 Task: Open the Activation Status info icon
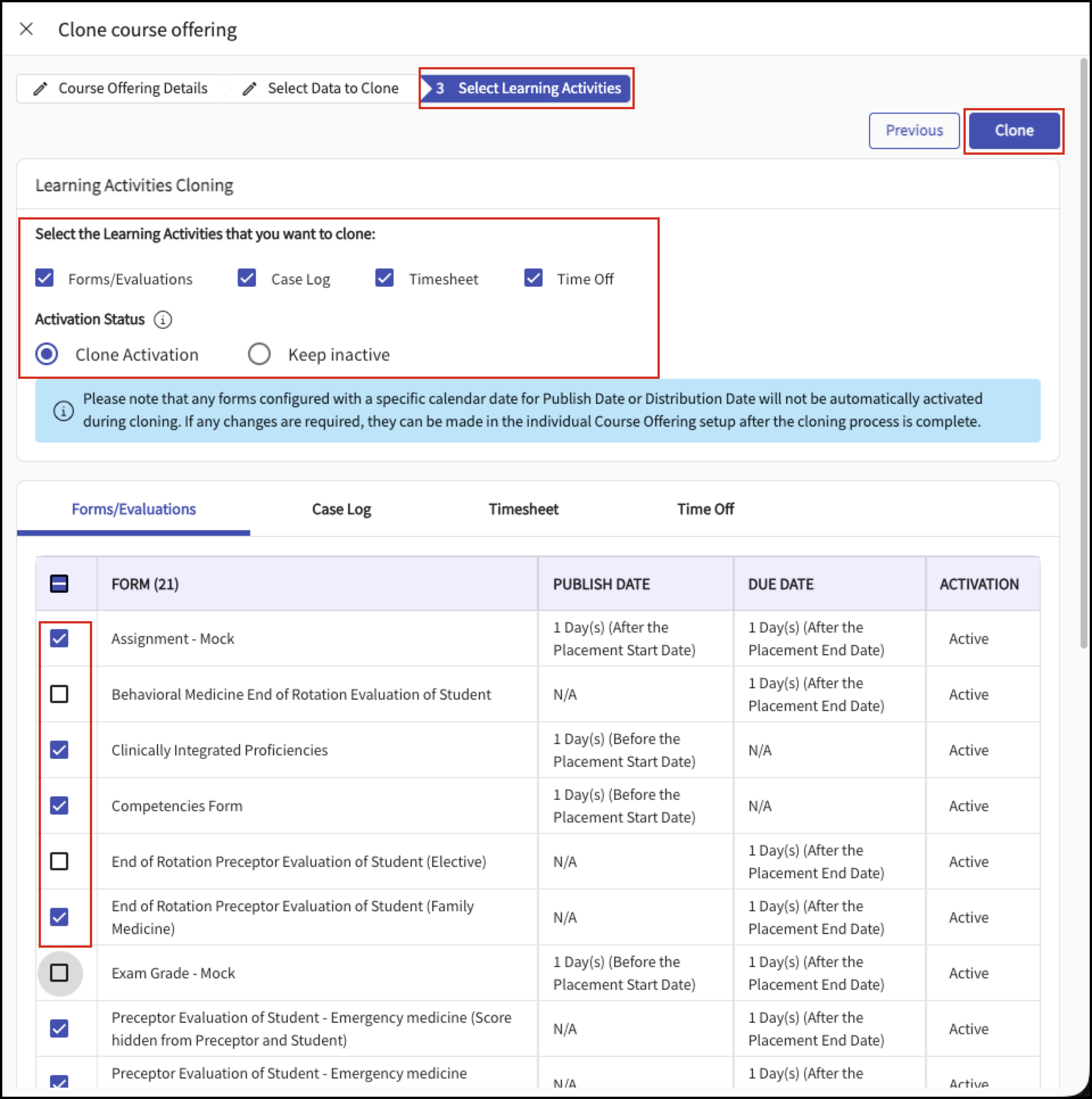pyautogui.click(x=163, y=320)
